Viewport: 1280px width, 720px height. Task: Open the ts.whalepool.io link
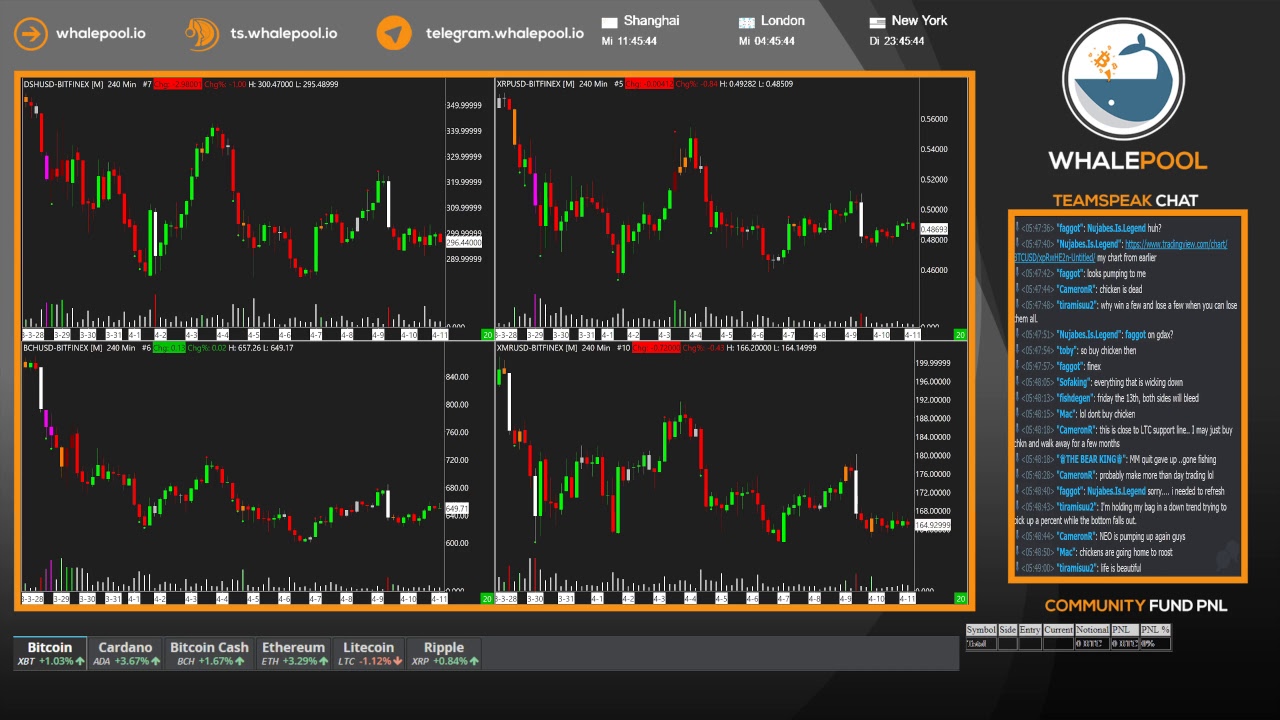point(284,33)
